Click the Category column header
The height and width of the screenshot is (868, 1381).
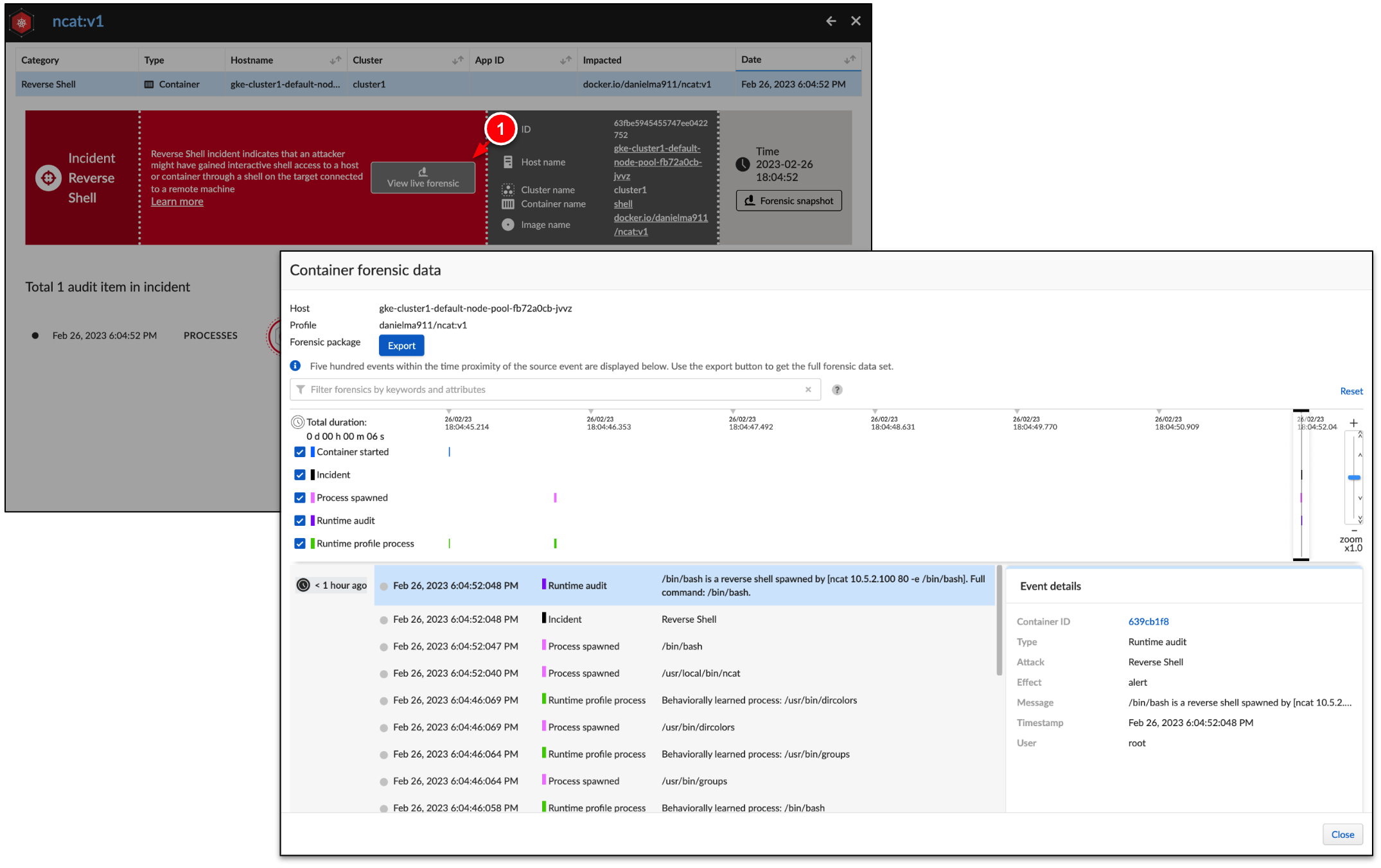(x=40, y=60)
